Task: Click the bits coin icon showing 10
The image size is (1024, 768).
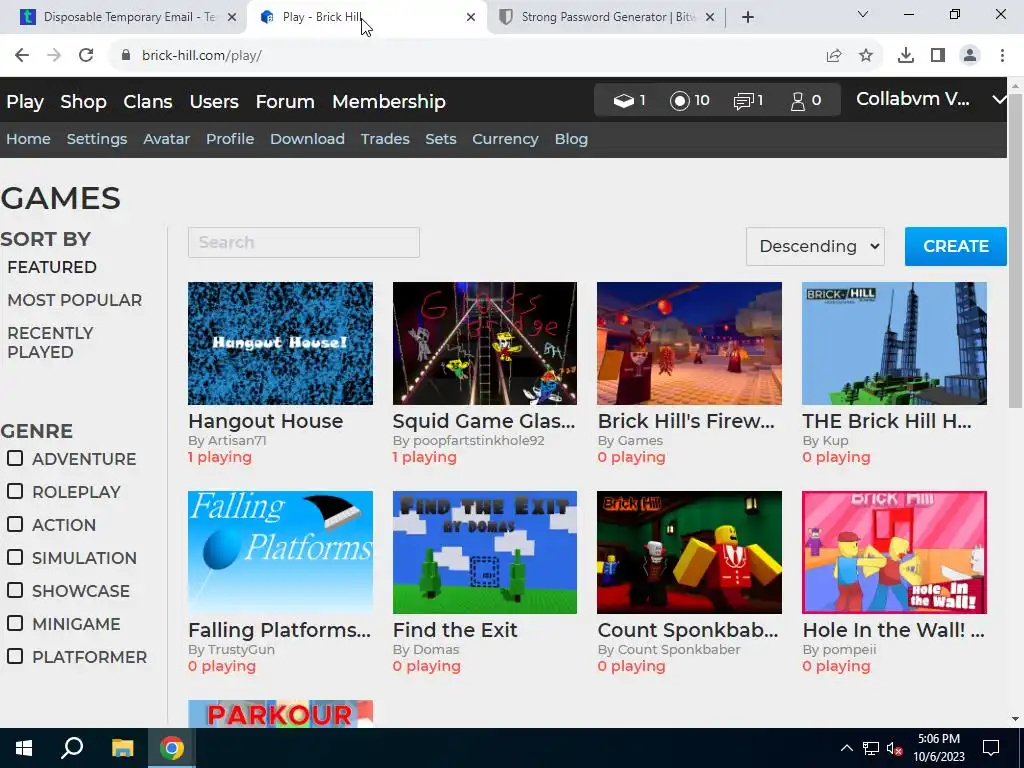Action: click(x=679, y=101)
